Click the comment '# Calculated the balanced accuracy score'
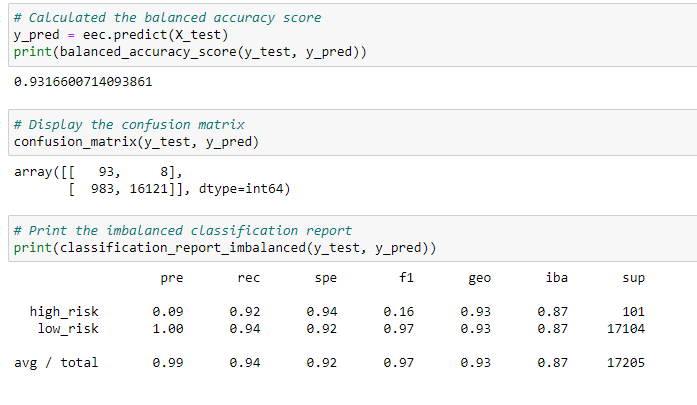 click(167, 18)
